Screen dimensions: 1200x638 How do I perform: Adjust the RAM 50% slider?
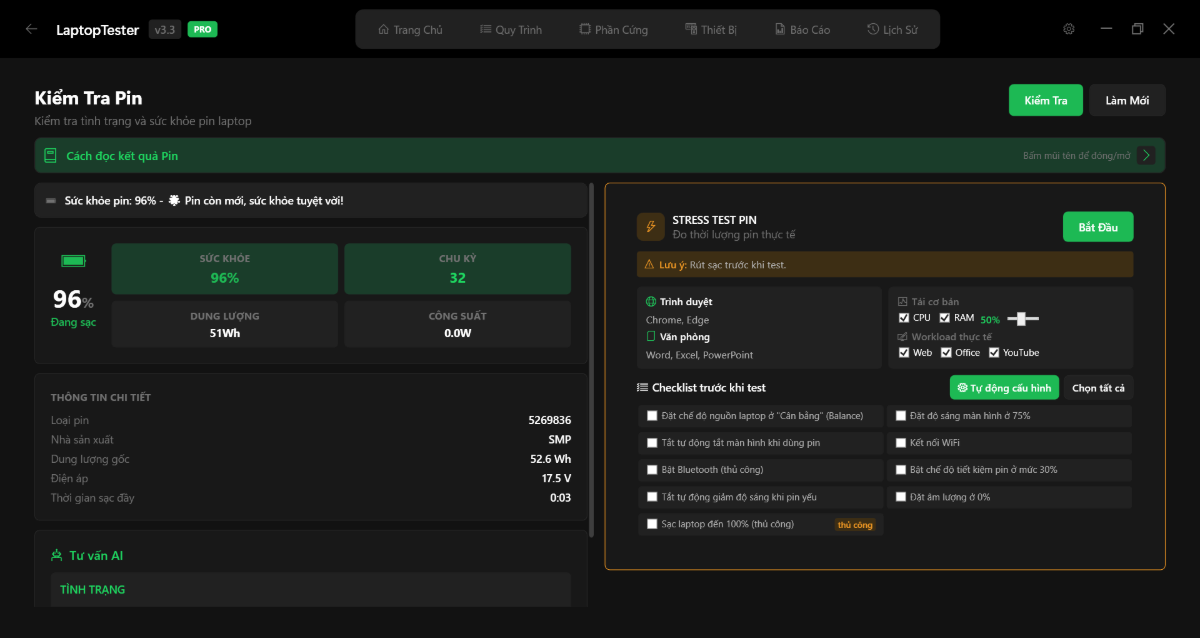(x=1022, y=318)
